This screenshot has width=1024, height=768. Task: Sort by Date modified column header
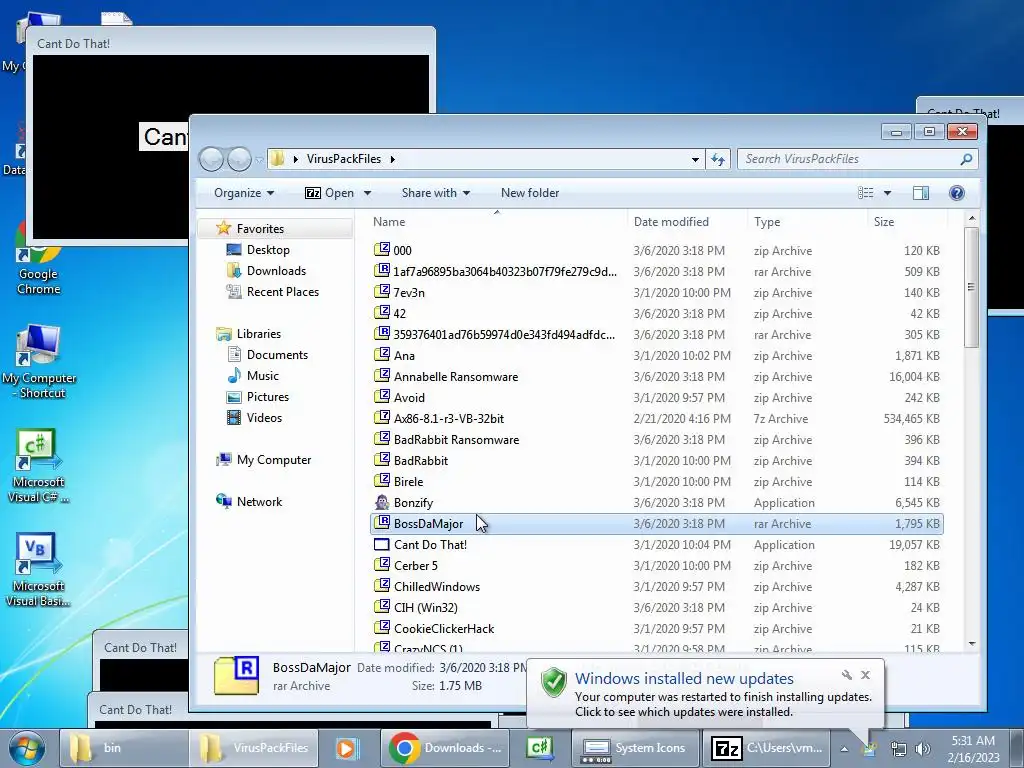pyautogui.click(x=687, y=221)
